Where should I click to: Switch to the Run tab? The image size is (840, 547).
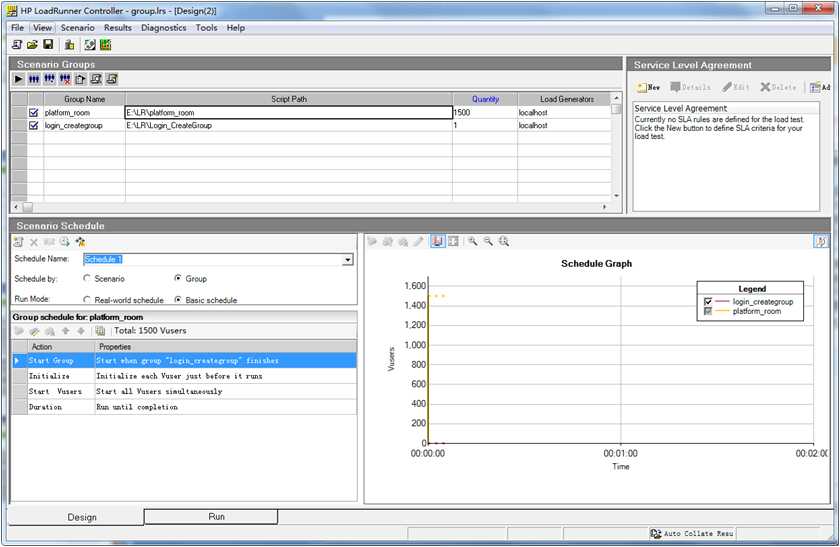point(211,516)
